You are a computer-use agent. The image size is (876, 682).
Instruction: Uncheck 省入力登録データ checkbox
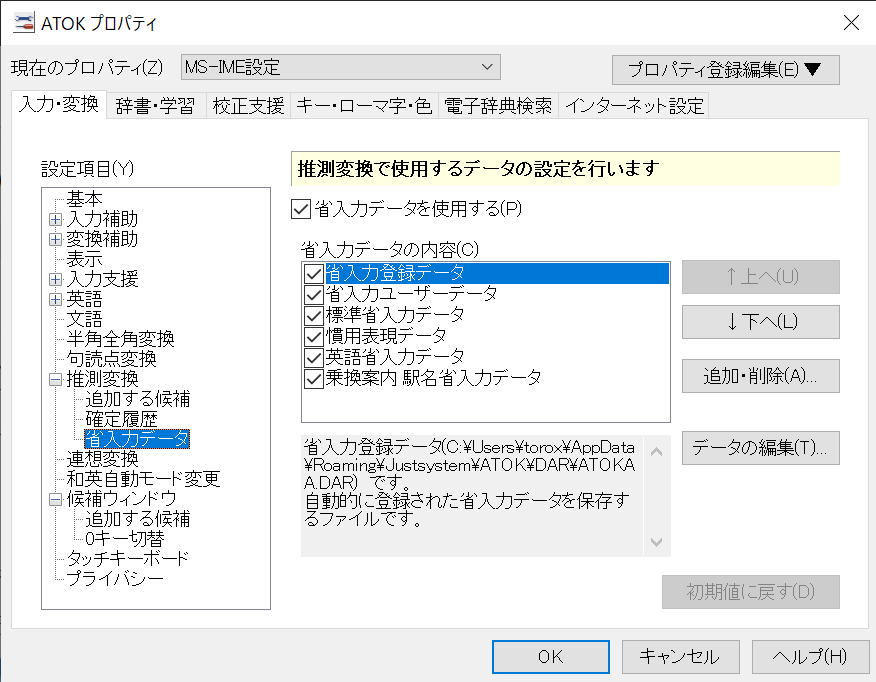point(313,274)
